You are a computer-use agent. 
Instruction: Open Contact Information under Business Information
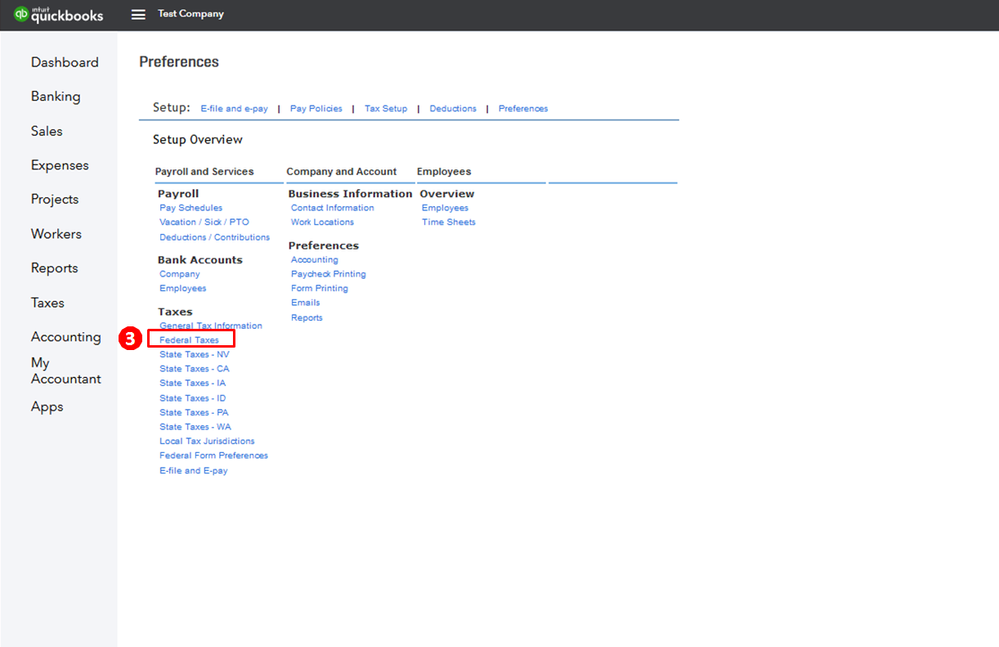(332, 208)
